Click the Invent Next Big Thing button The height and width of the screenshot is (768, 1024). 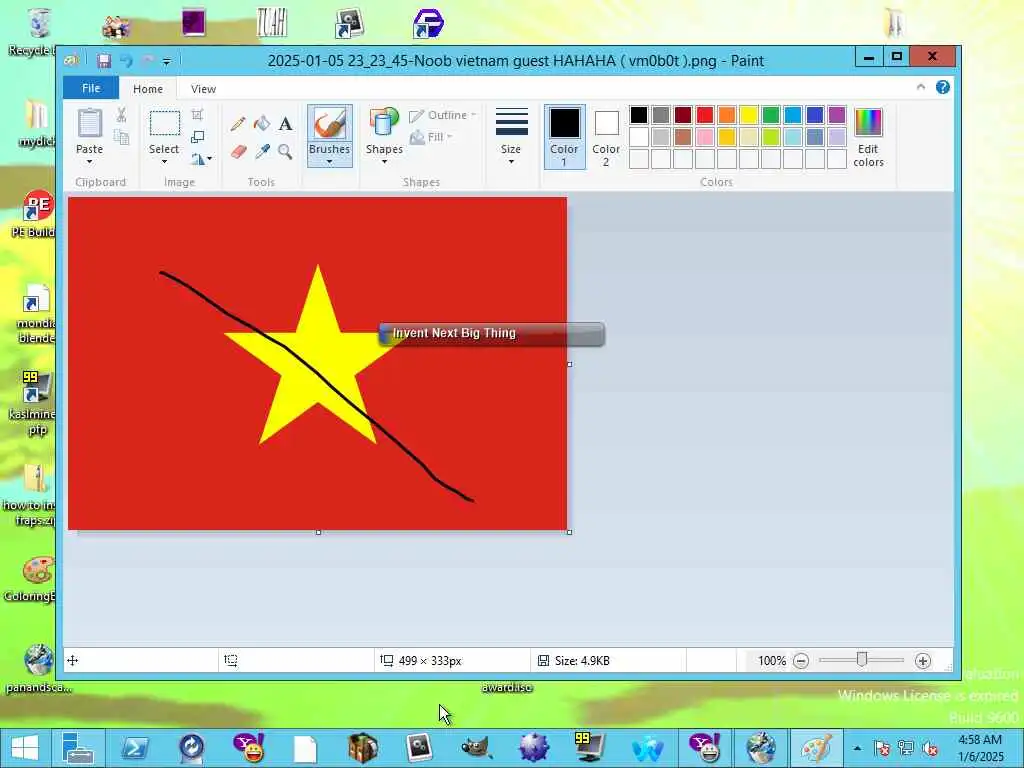click(492, 334)
